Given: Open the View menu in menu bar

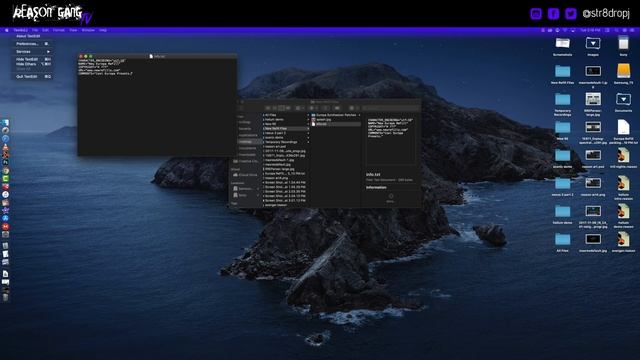Looking at the screenshot, I should coord(73,30).
